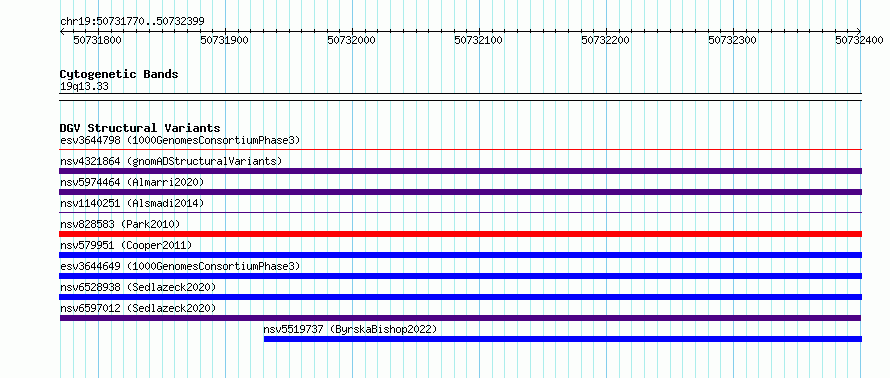The height and width of the screenshot is (378, 890).
Task: Click the 19q13.33 cytogenetic band label
Action: coord(84,87)
